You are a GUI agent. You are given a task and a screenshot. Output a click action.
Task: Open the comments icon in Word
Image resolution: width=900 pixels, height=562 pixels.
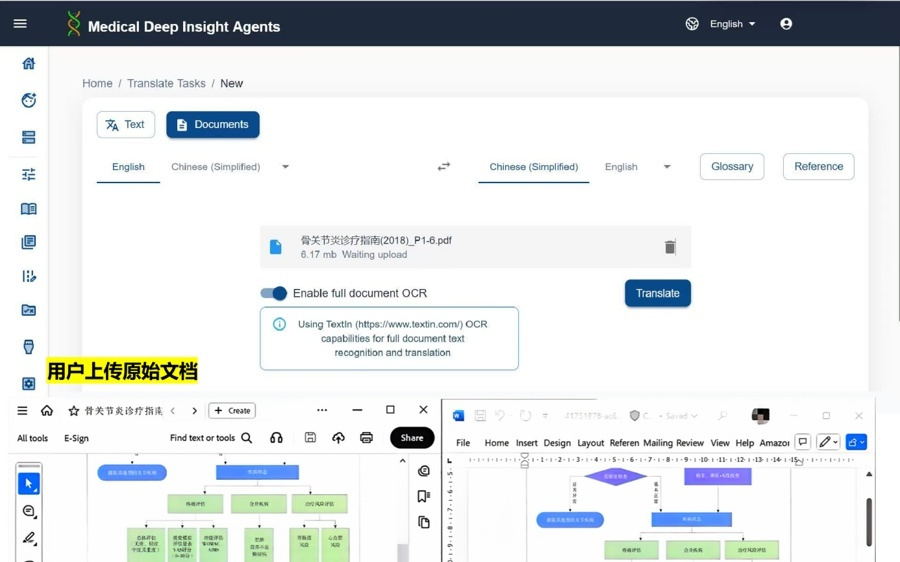(802, 442)
